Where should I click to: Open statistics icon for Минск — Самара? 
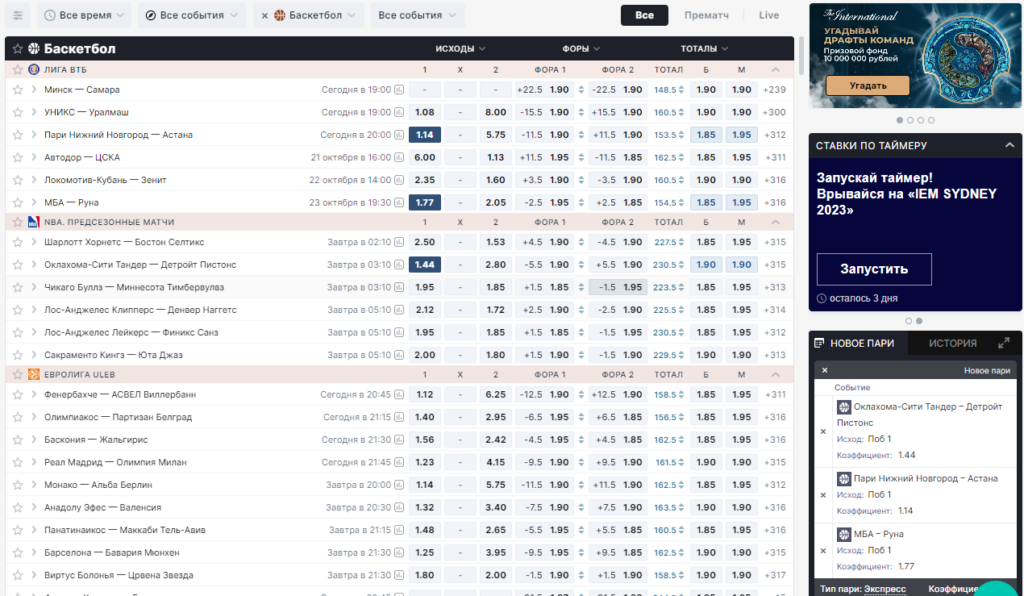399,90
